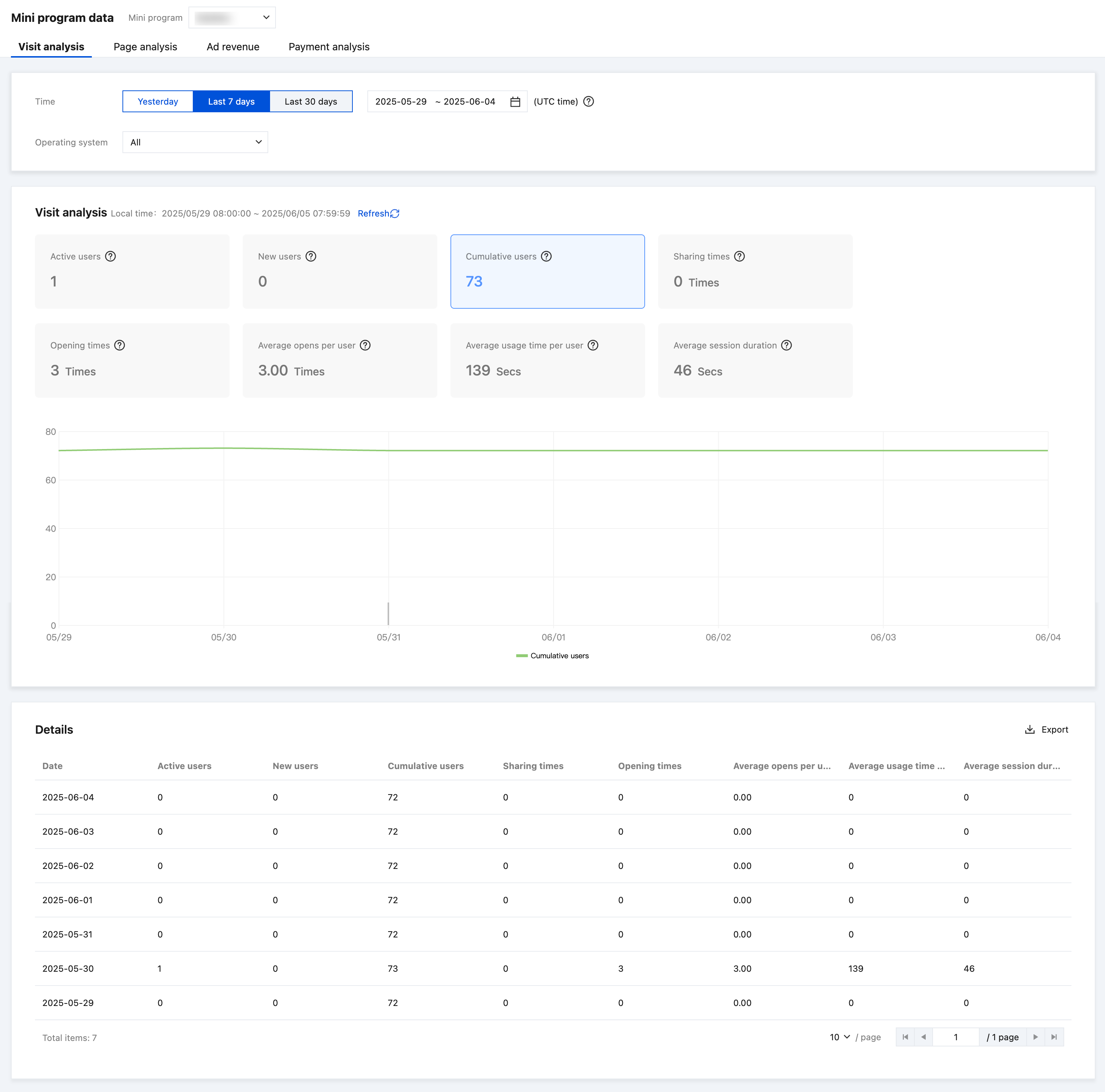Open help icon beside Active users

tap(110, 256)
